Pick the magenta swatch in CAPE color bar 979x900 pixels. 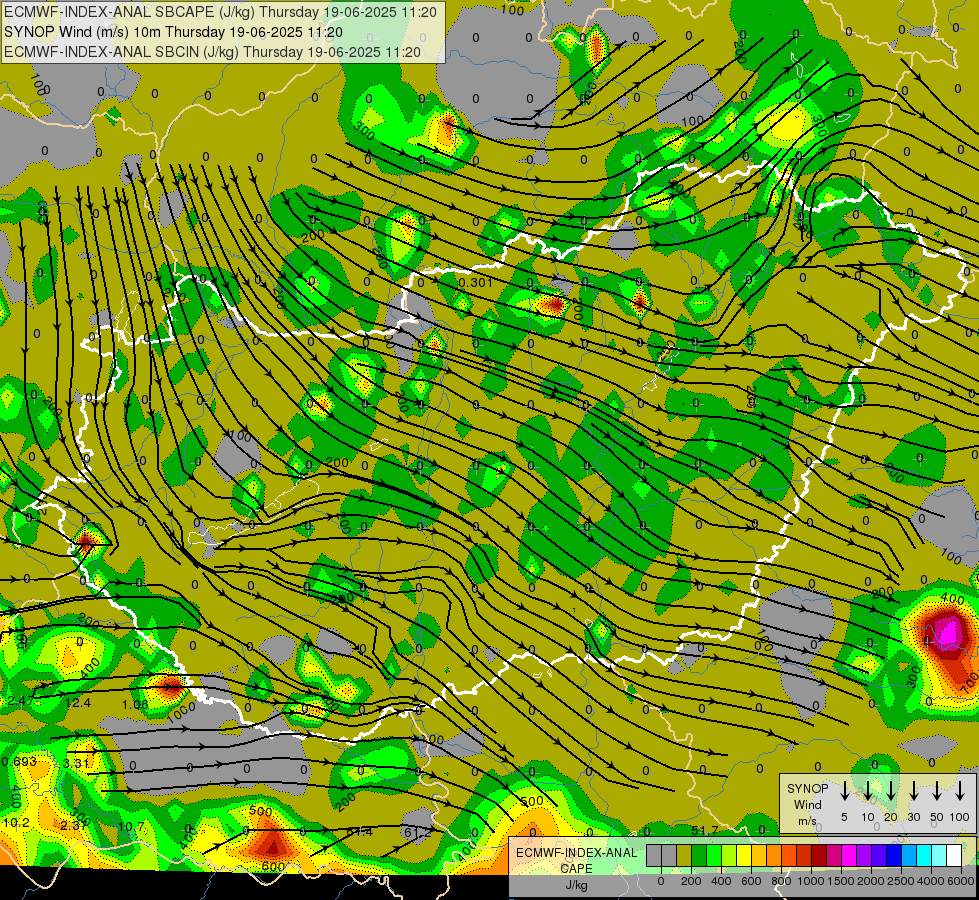850,855
